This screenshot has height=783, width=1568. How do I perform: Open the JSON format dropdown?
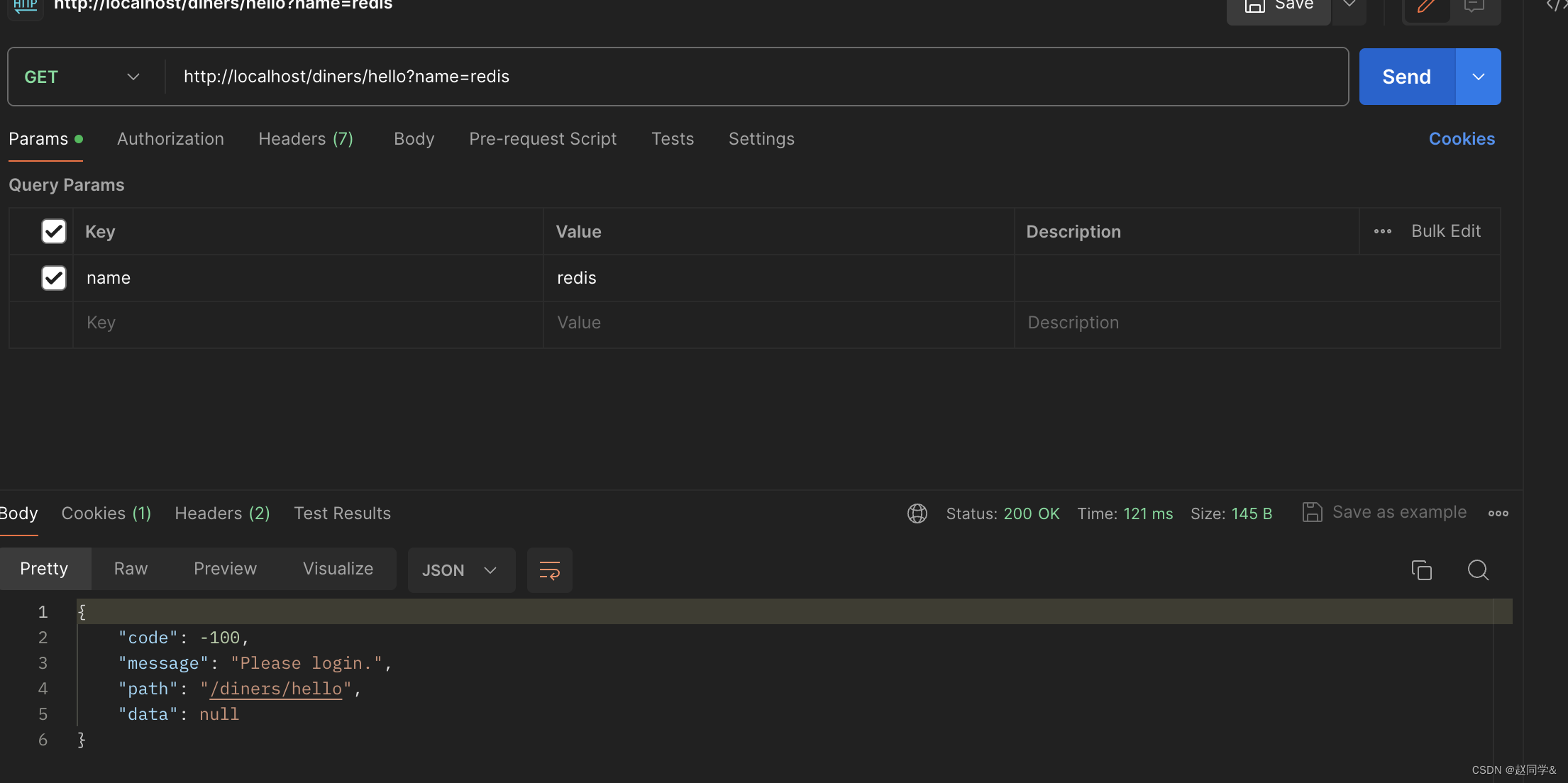tap(460, 570)
